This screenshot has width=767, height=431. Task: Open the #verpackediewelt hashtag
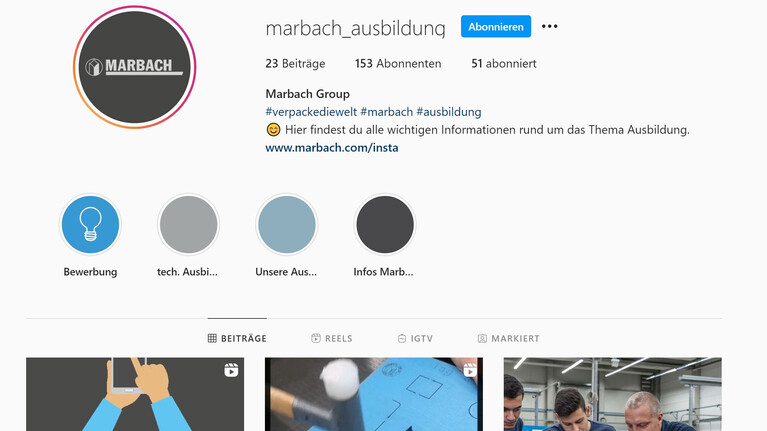311,112
